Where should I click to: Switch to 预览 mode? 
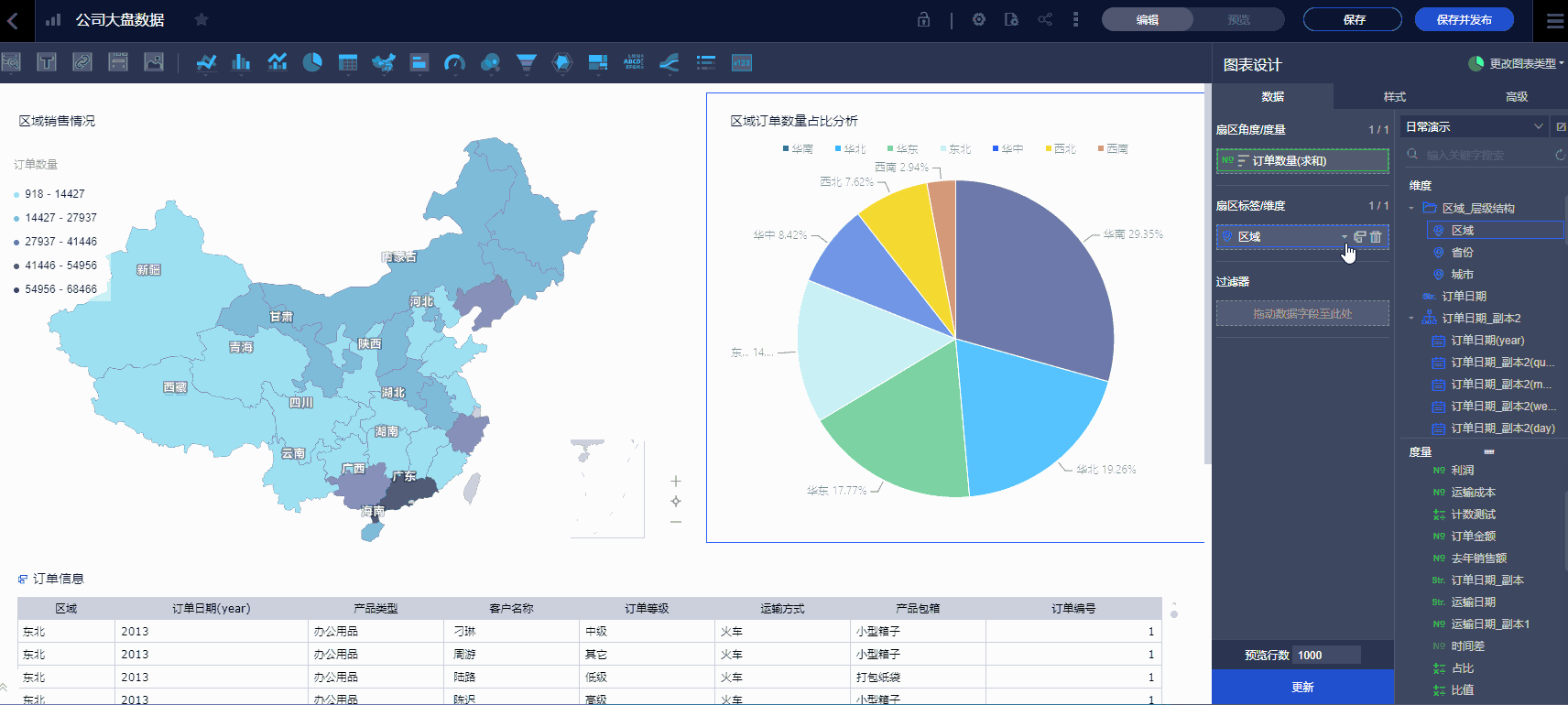point(1238,19)
